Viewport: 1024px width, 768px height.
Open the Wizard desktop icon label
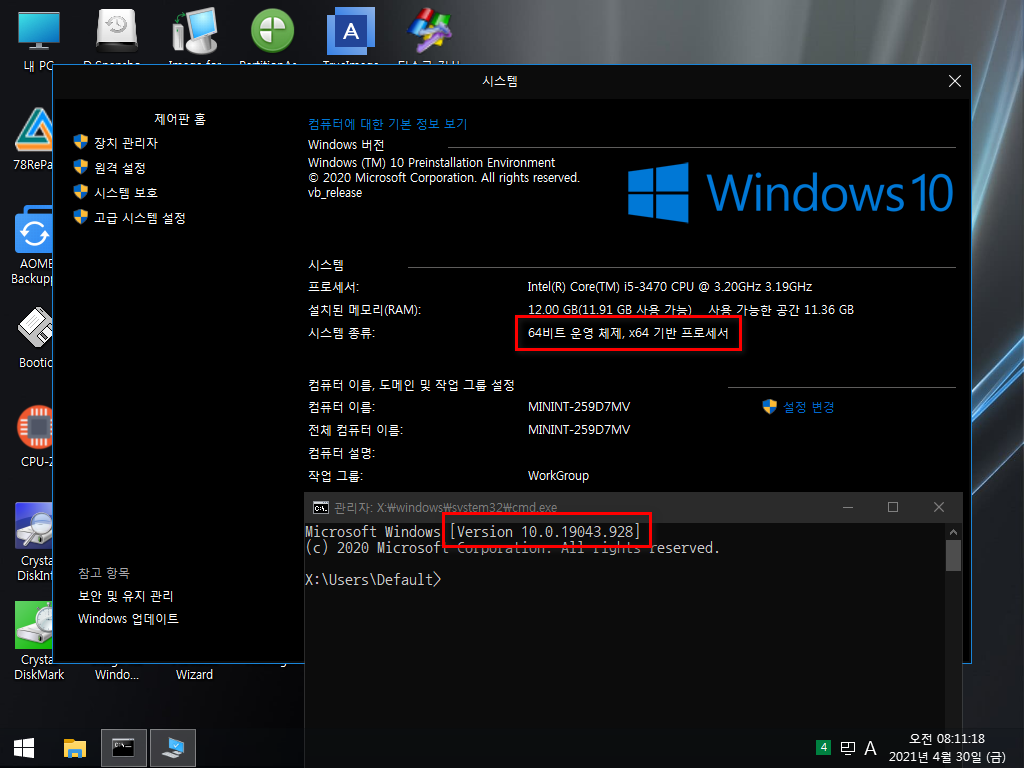click(194, 675)
